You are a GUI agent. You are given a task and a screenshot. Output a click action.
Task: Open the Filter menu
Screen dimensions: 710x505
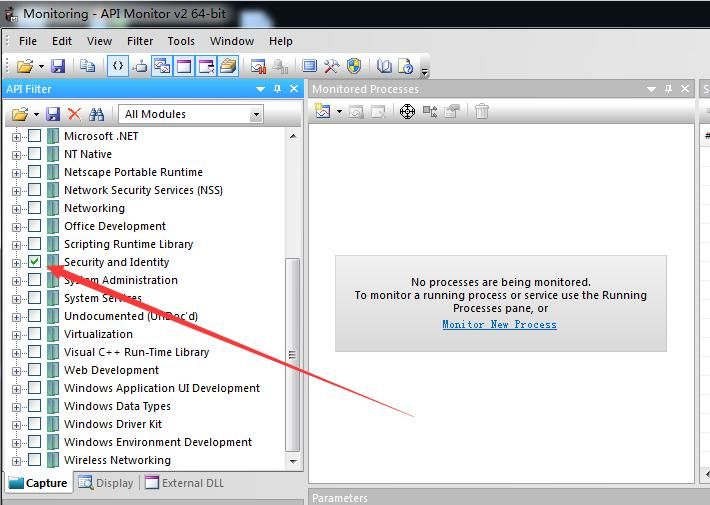tap(140, 41)
